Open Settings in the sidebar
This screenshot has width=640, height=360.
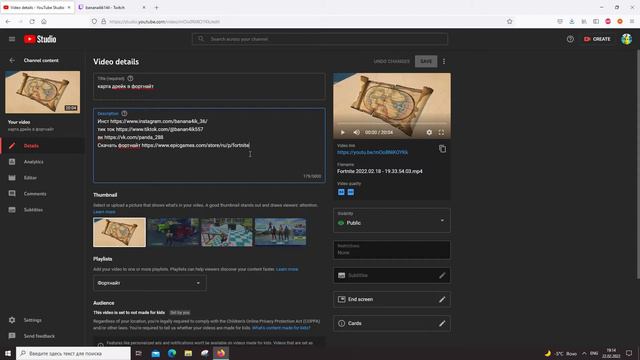tap(42, 320)
